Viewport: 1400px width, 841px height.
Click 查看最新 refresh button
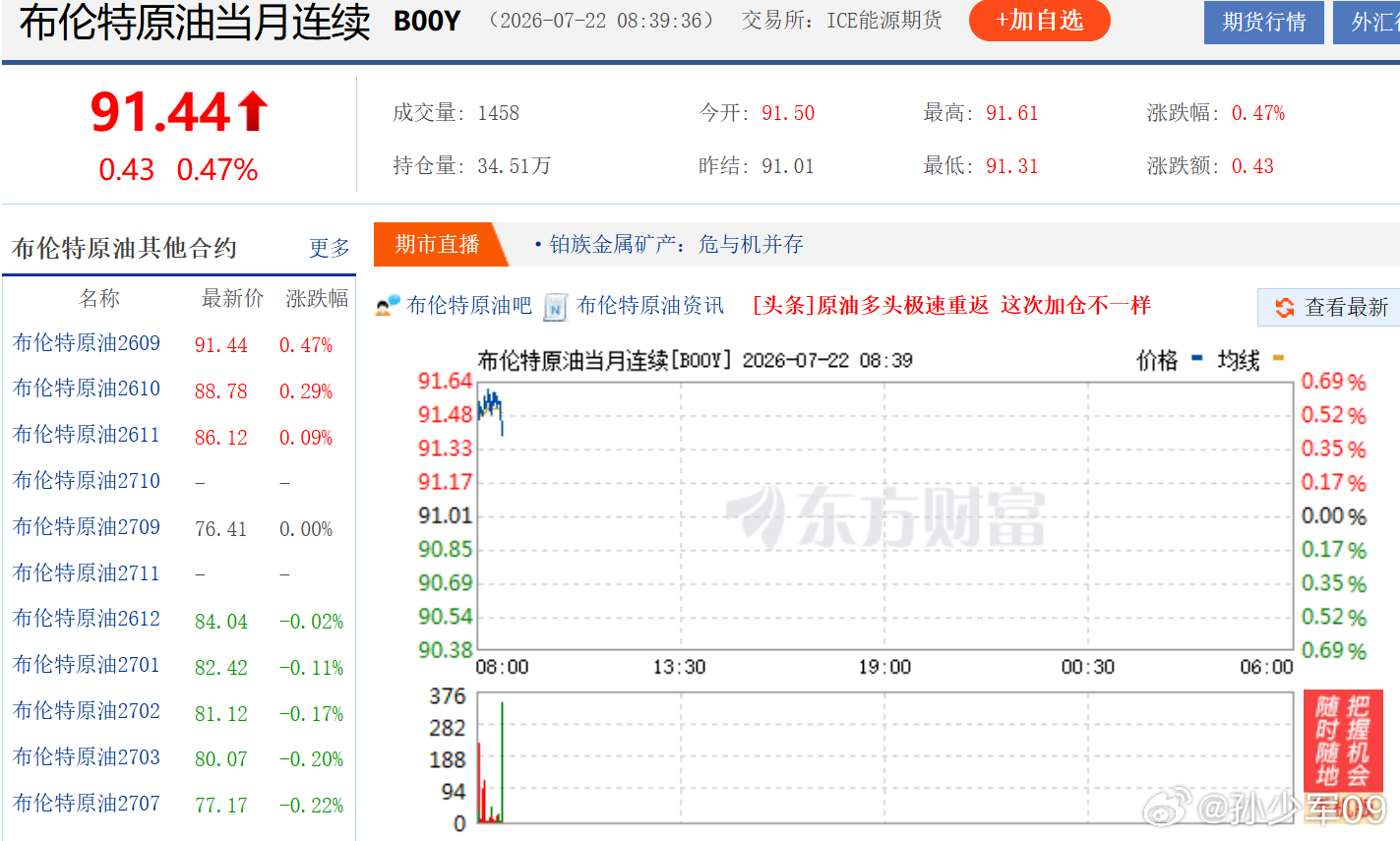coord(1330,308)
